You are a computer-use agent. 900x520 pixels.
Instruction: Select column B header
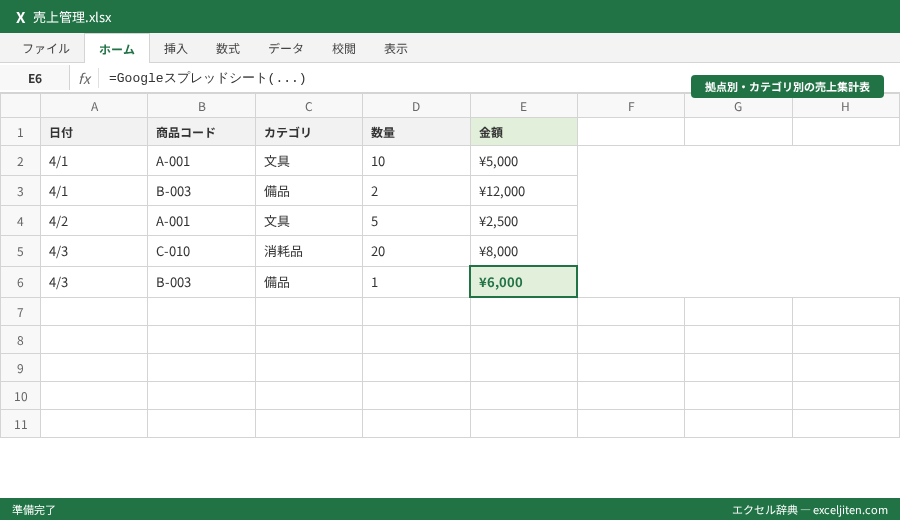[201, 106]
